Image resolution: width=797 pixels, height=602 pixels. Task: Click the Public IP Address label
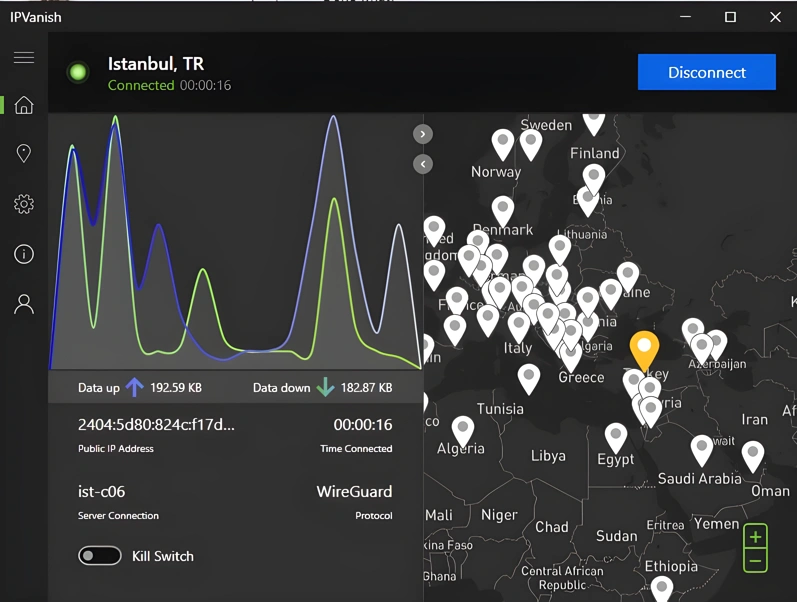coord(116,448)
